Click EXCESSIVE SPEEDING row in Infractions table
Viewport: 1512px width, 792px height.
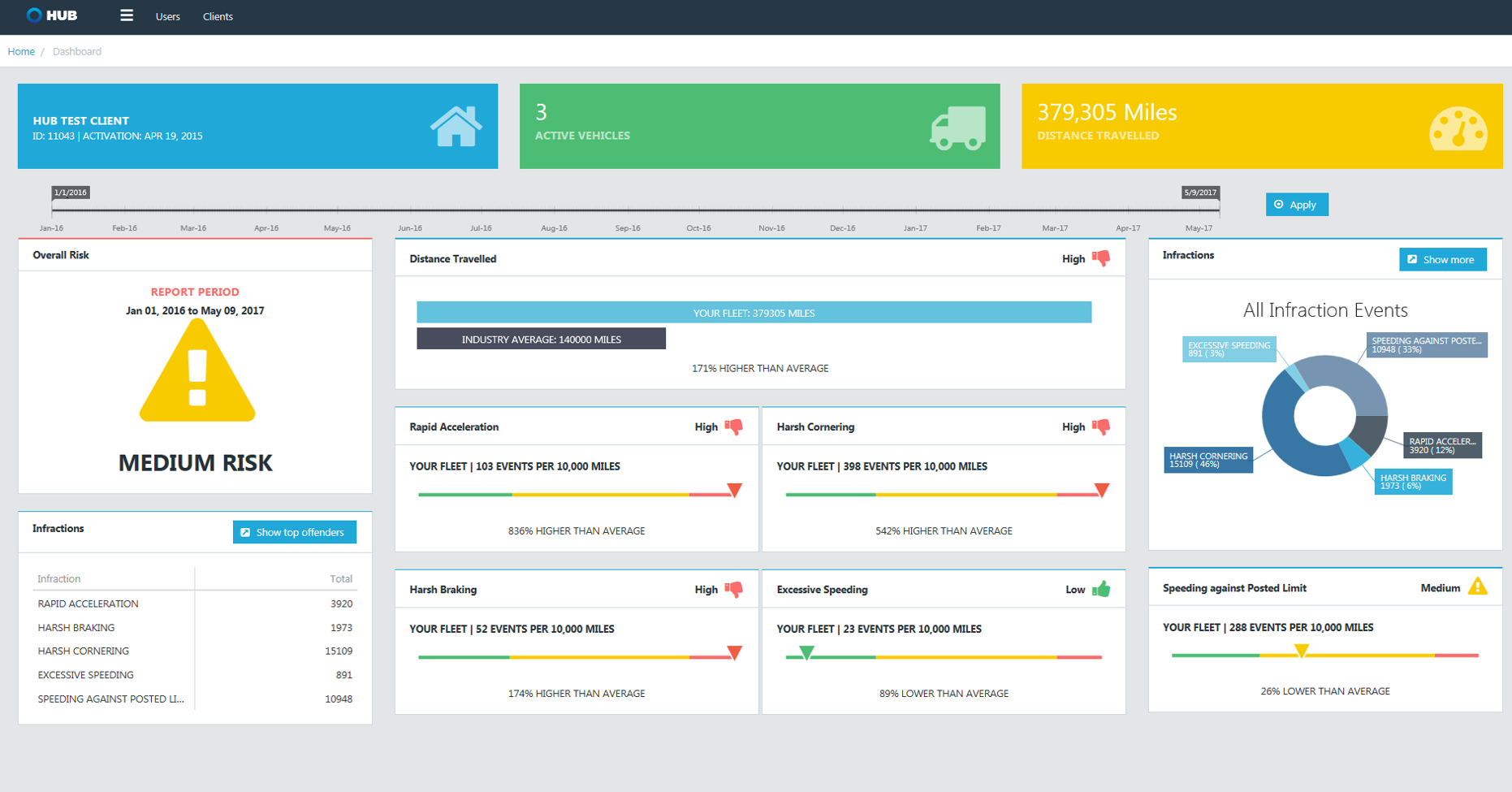[195, 674]
